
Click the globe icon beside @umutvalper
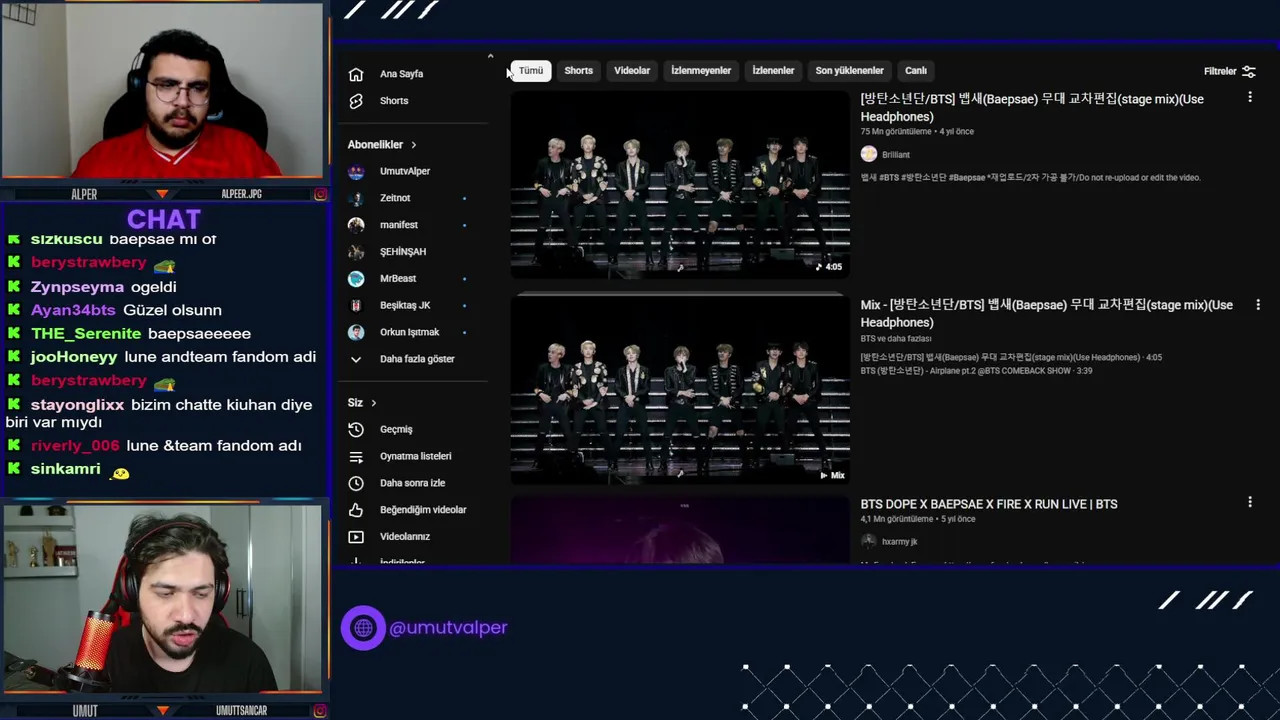pos(363,628)
